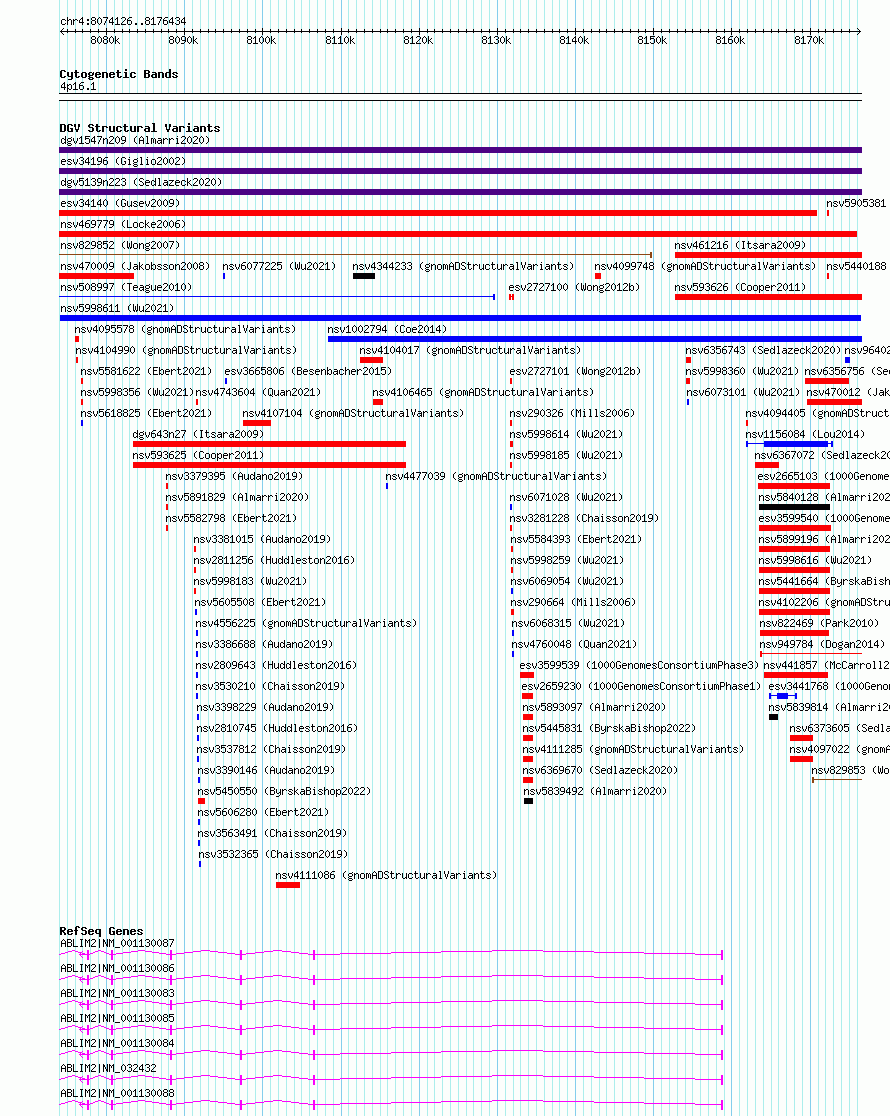Open the nsv4111285 gnomAD variant label
This screenshot has width=890, height=1116.
(633, 749)
